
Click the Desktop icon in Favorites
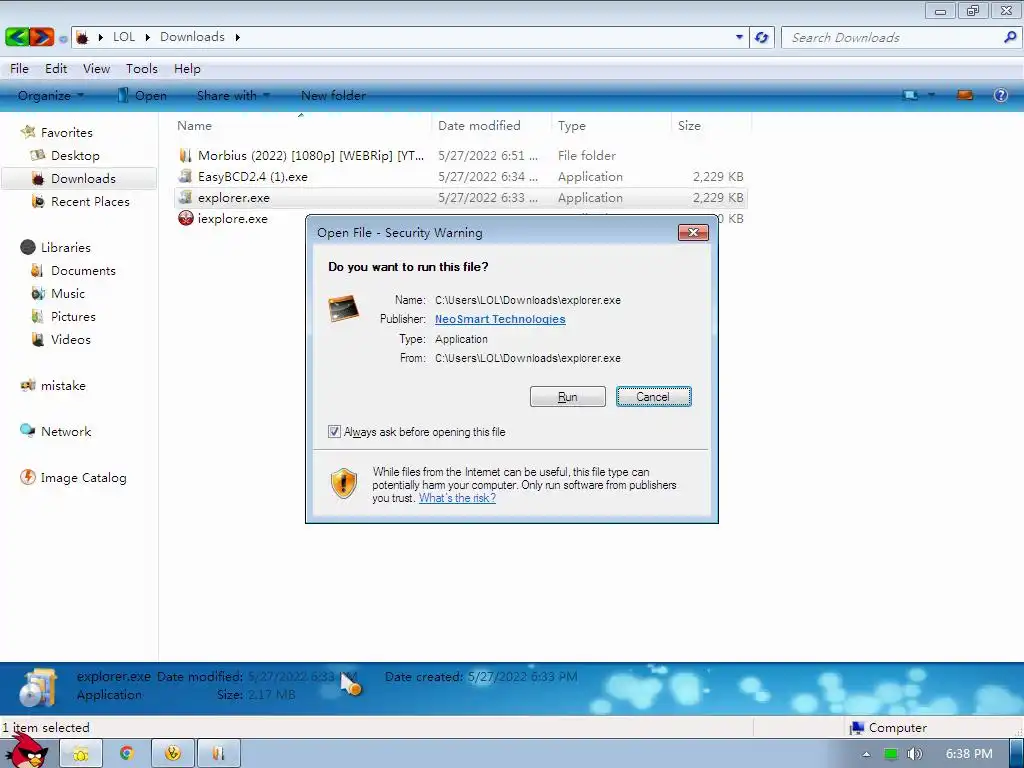tap(38, 155)
